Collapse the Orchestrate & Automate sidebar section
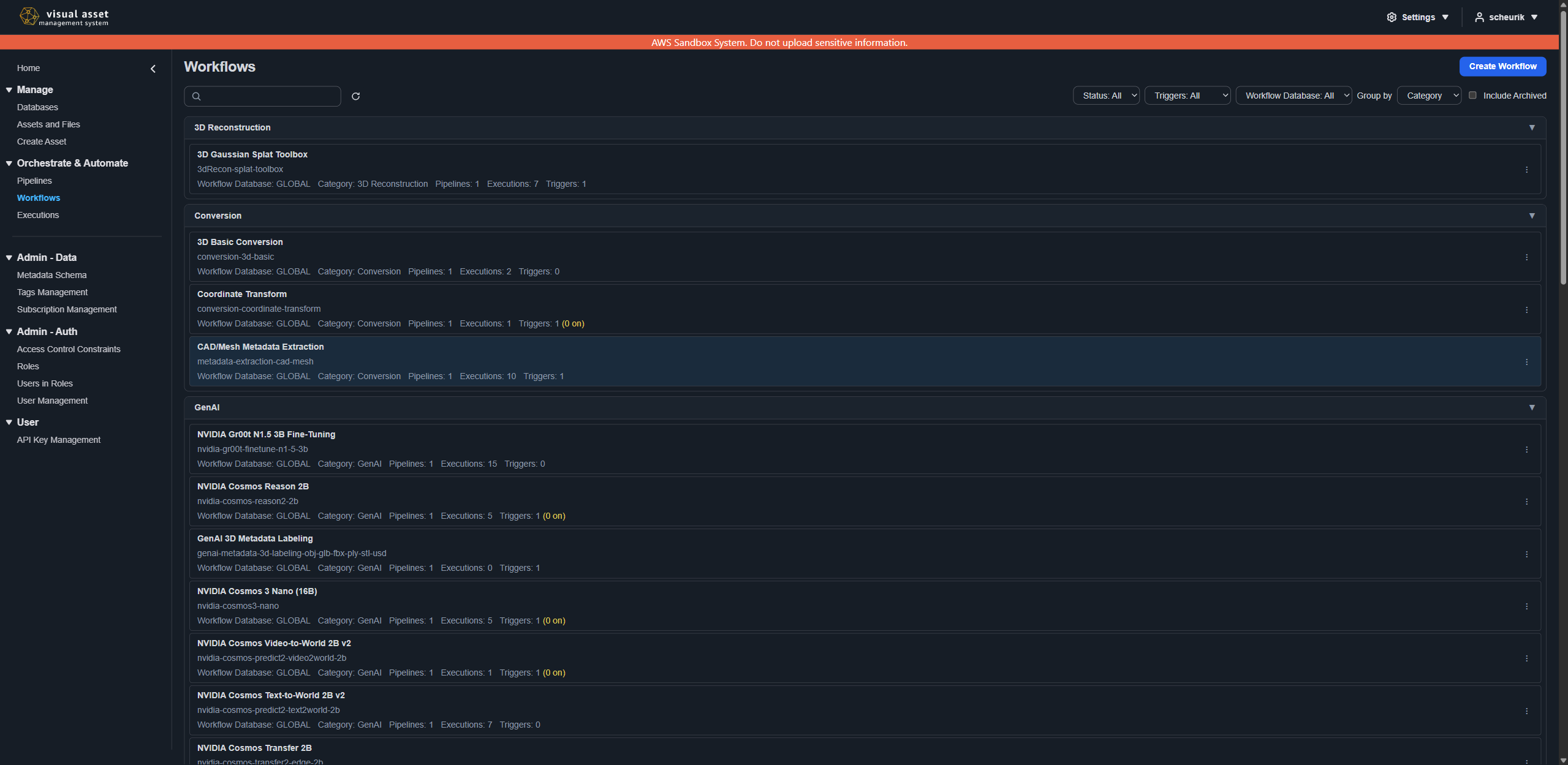This screenshot has width=1568, height=765. (x=9, y=163)
